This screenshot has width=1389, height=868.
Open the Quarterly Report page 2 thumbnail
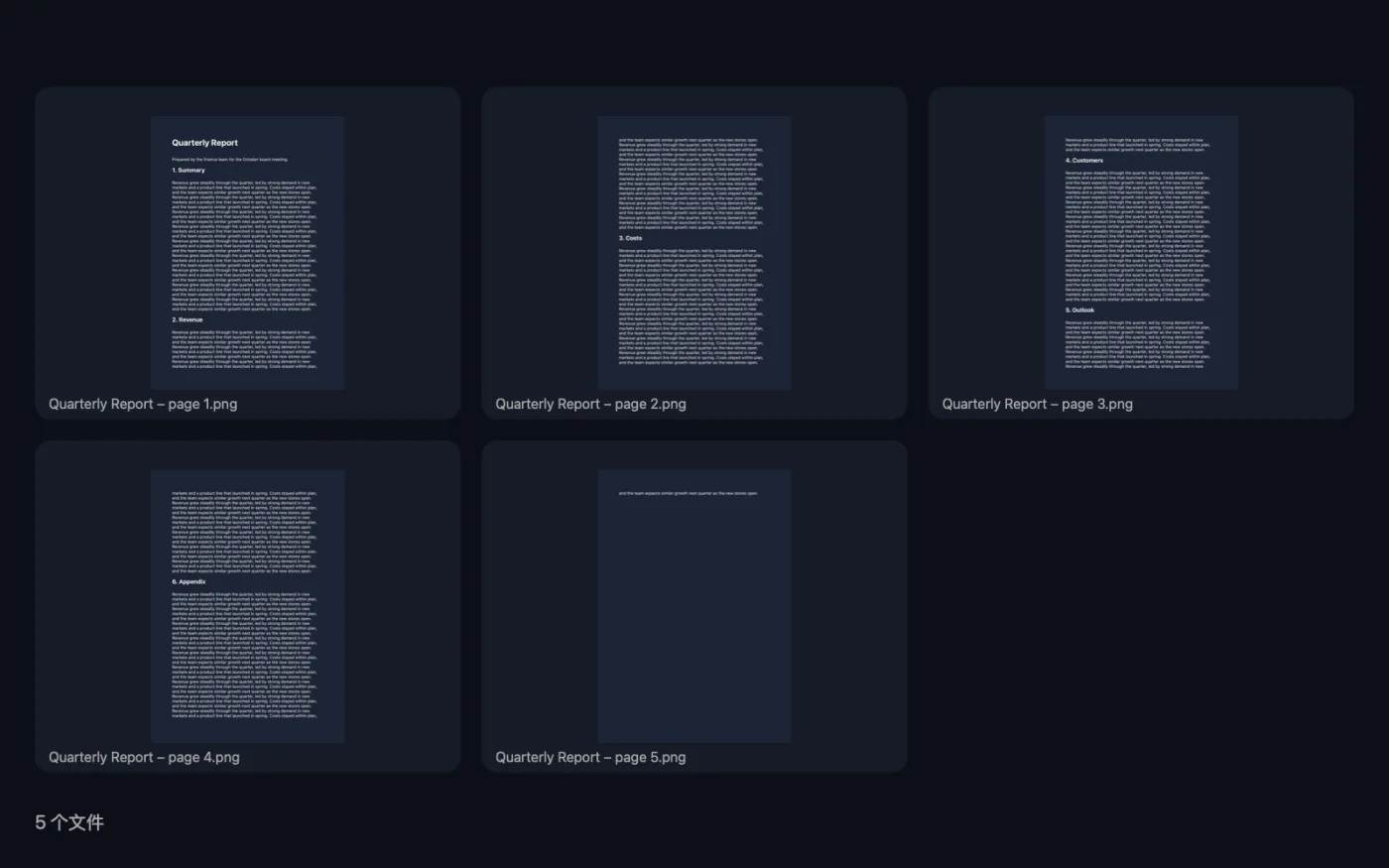pyautogui.click(x=694, y=253)
